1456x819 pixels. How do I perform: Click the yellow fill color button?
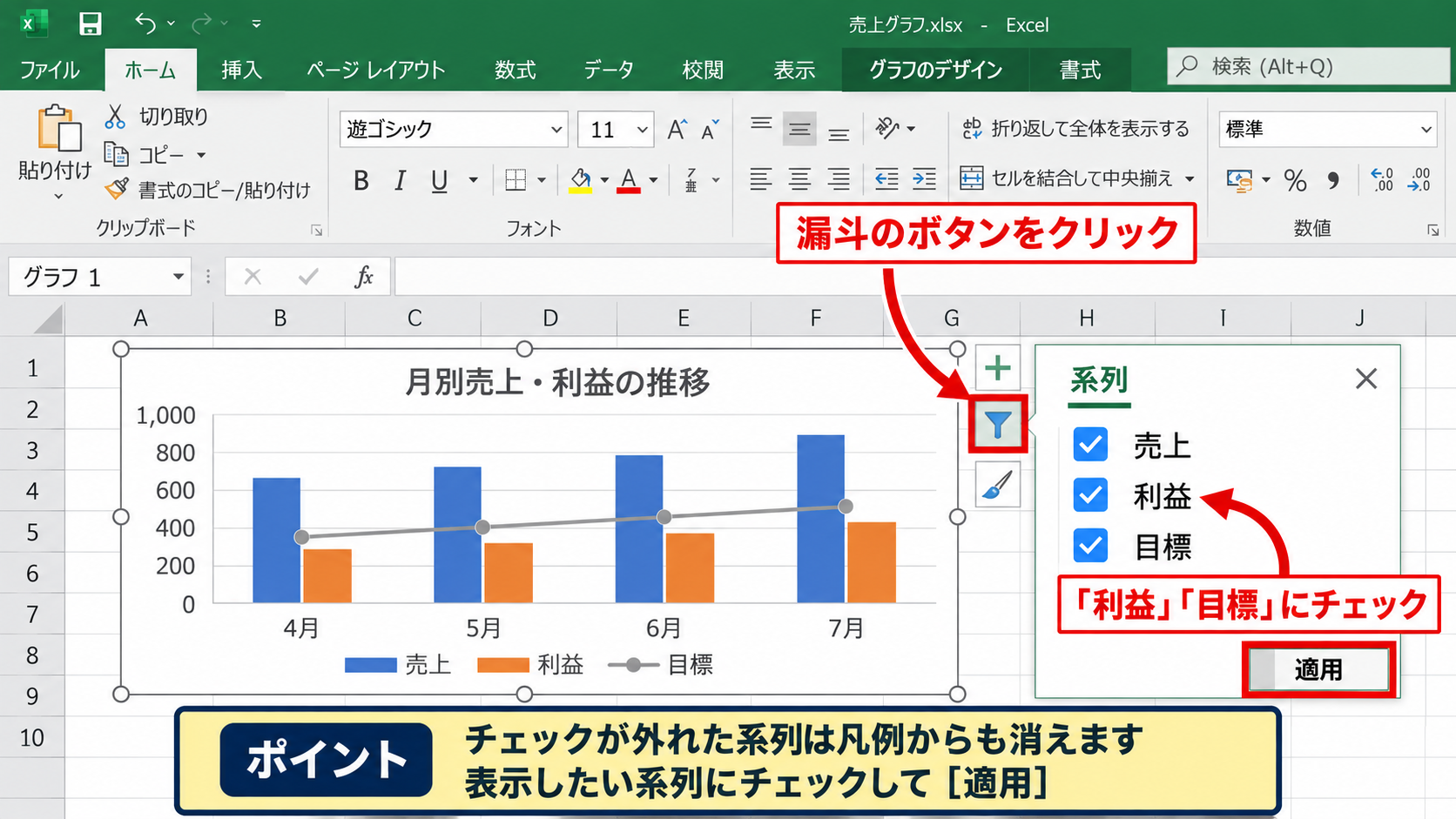(580, 180)
